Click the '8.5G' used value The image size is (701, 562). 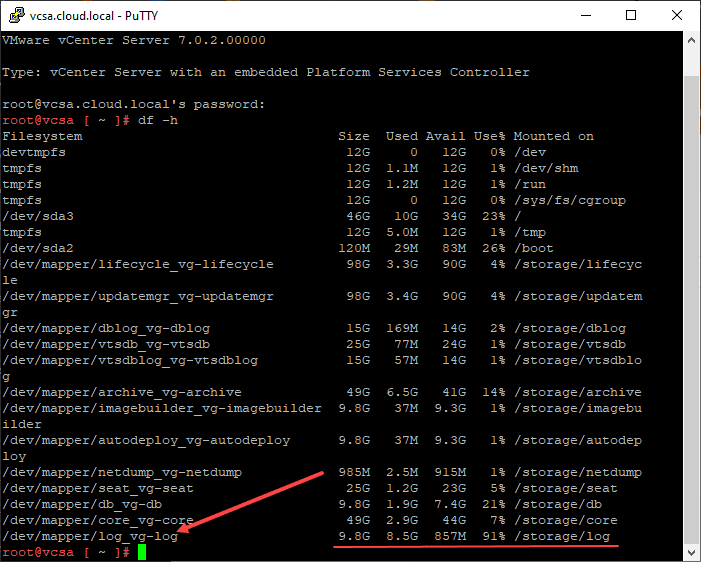(x=402, y=537)
